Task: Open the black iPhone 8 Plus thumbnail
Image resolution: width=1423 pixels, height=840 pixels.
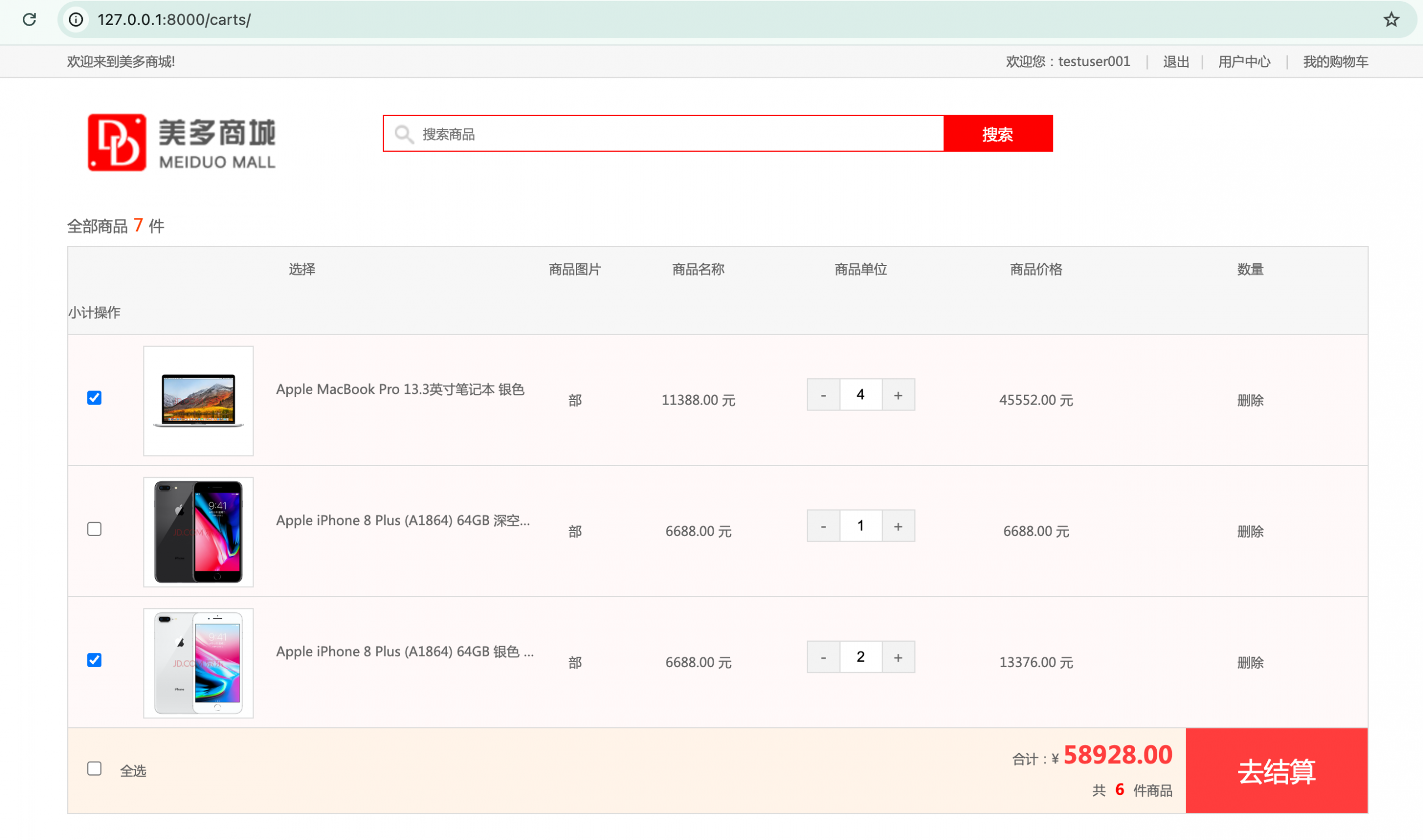Action: 198,532
